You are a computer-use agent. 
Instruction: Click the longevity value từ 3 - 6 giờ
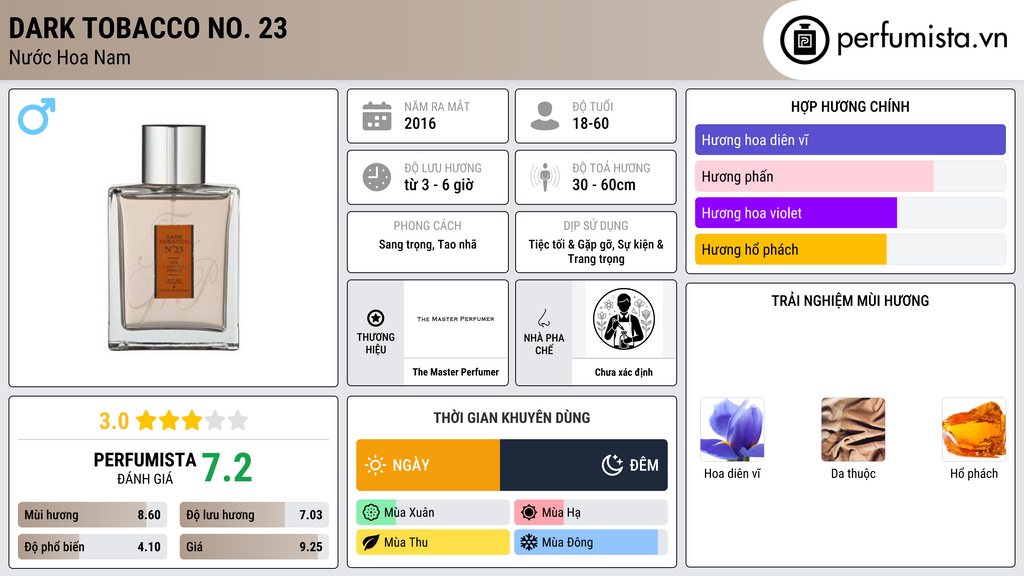(439, 185)
